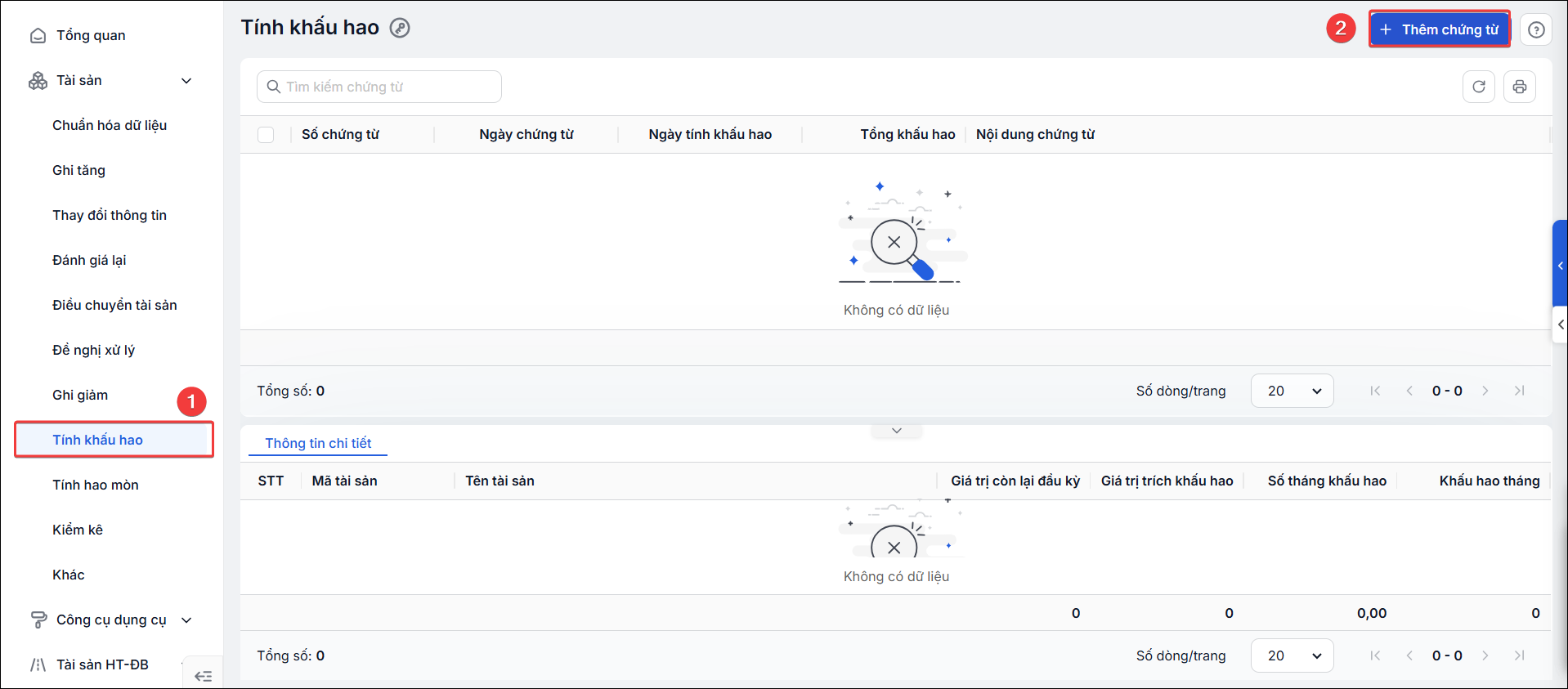
Task: Click the Khấu hao tháng column header
Action: click(x=1490, y=481)
